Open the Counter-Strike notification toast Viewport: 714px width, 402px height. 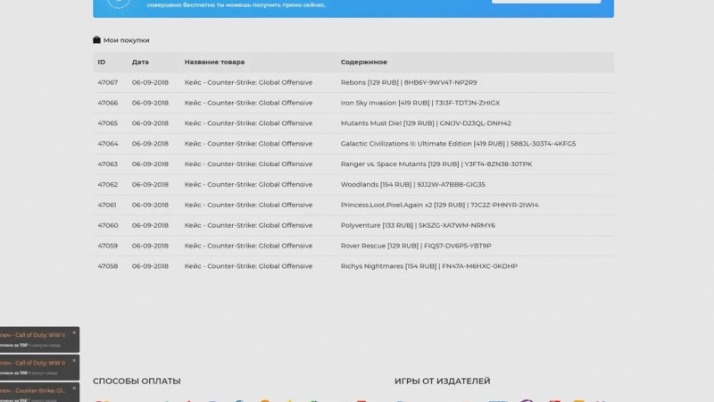(x=35, y=391)
